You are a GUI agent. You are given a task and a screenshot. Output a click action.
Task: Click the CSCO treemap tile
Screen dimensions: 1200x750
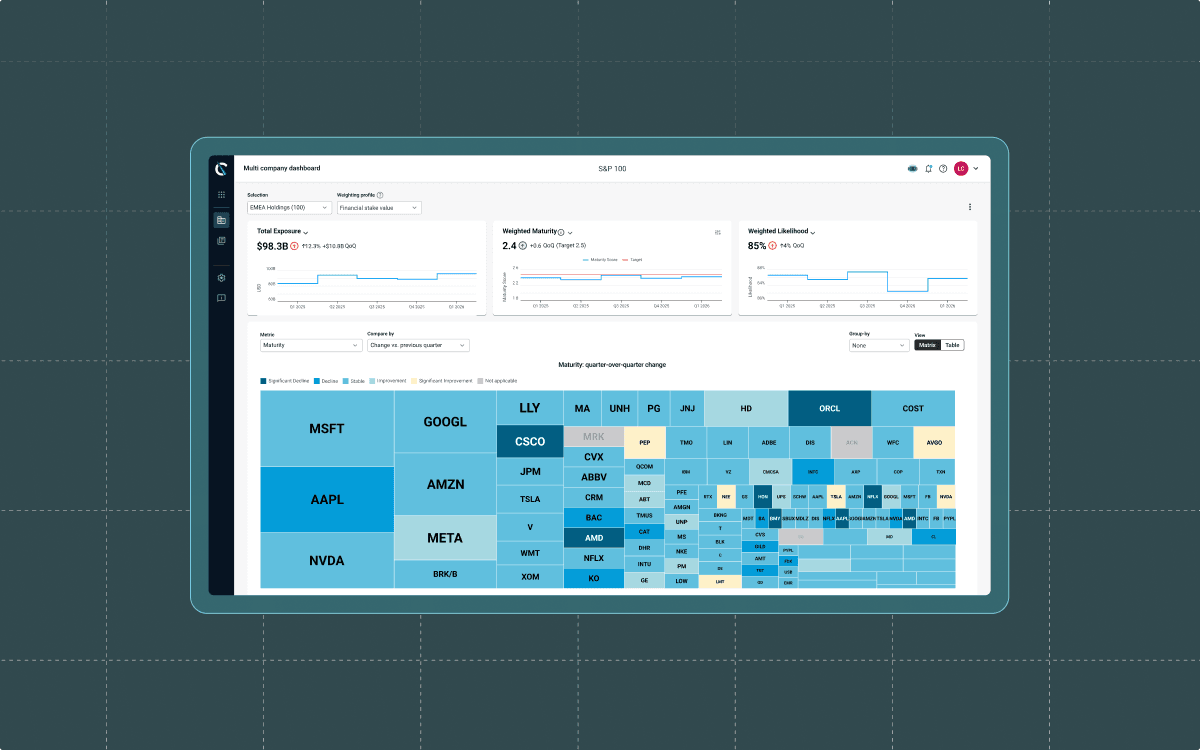[530, 441]
